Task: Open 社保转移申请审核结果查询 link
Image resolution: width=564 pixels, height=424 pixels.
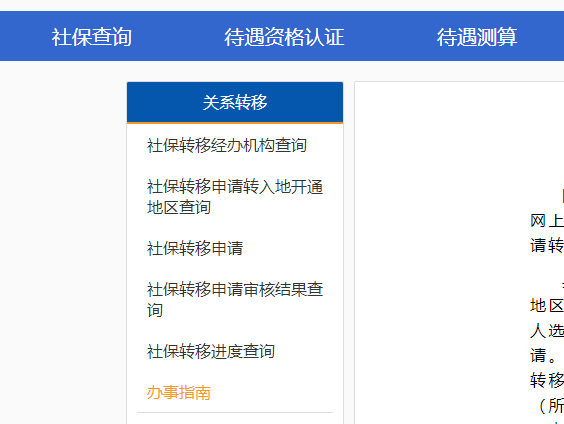Action: [235, 300]
